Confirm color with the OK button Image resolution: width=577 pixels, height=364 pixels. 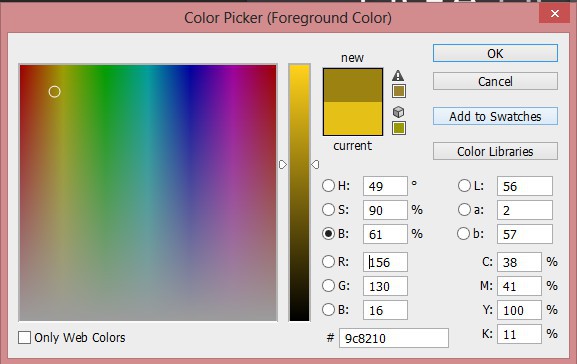[x=495, y=53]
